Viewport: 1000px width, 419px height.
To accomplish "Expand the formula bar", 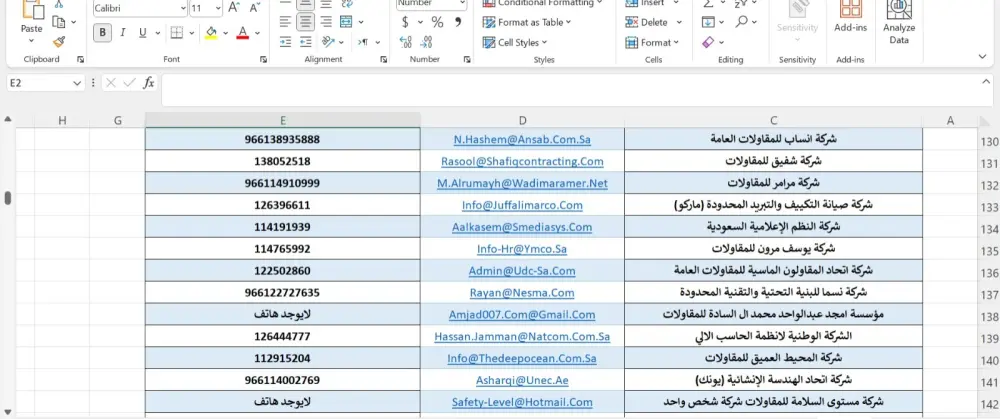I will tap(986, 82).
